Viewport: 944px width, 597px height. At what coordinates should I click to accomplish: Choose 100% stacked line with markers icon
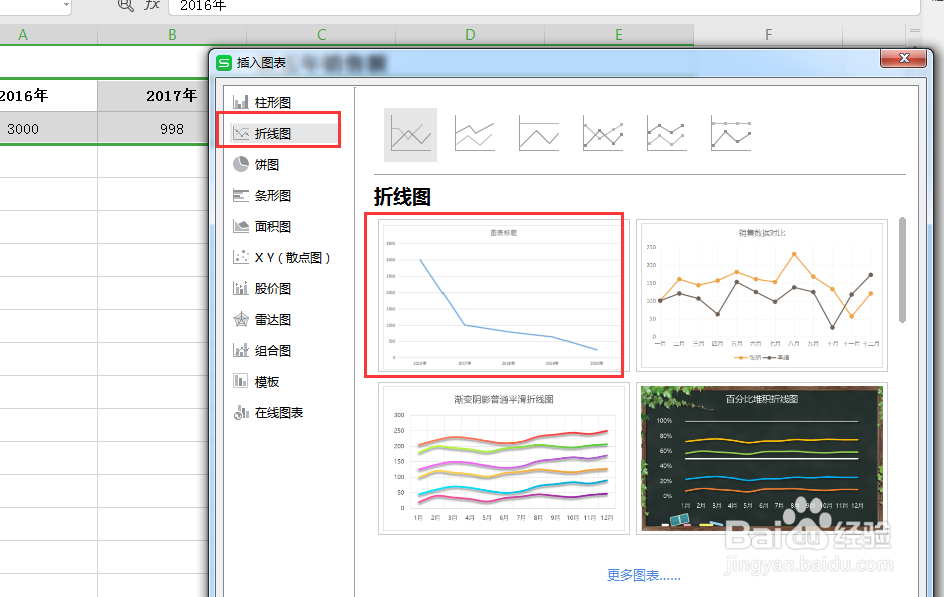[731, 134]
